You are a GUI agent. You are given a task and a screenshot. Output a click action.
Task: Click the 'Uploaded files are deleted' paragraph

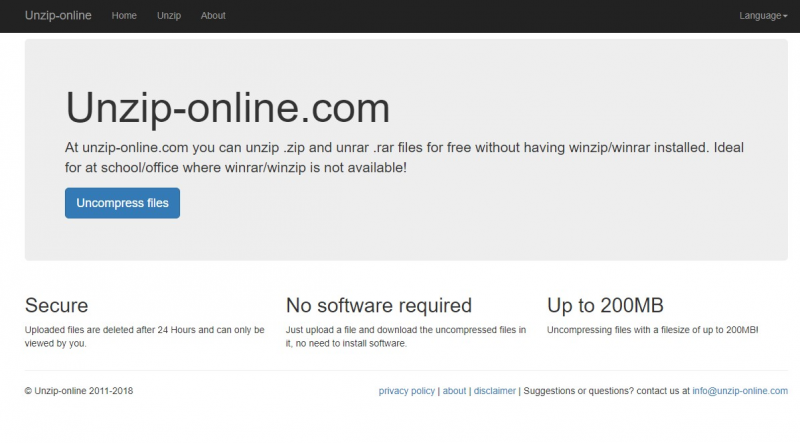pyautogui.click(x=144, y=336)
